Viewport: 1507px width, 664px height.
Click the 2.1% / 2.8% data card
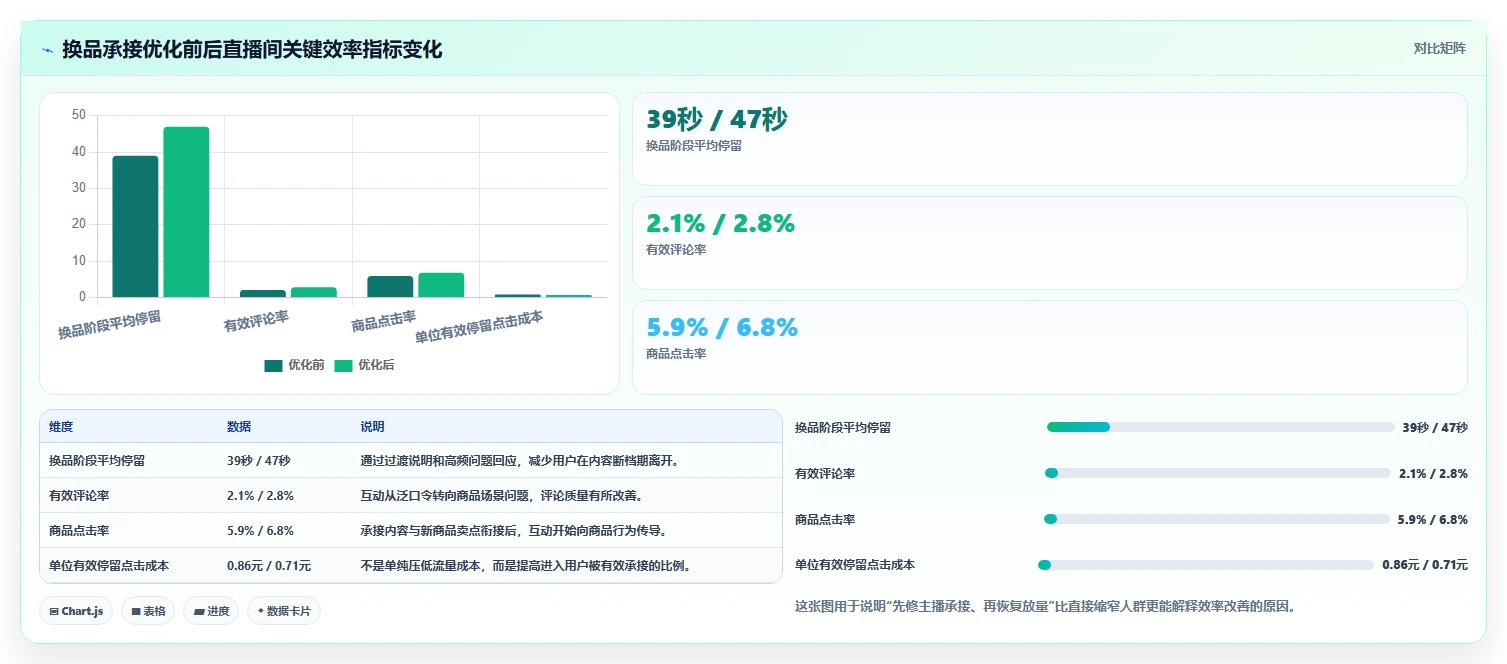pyautogui.click(x=1050, y=243)
